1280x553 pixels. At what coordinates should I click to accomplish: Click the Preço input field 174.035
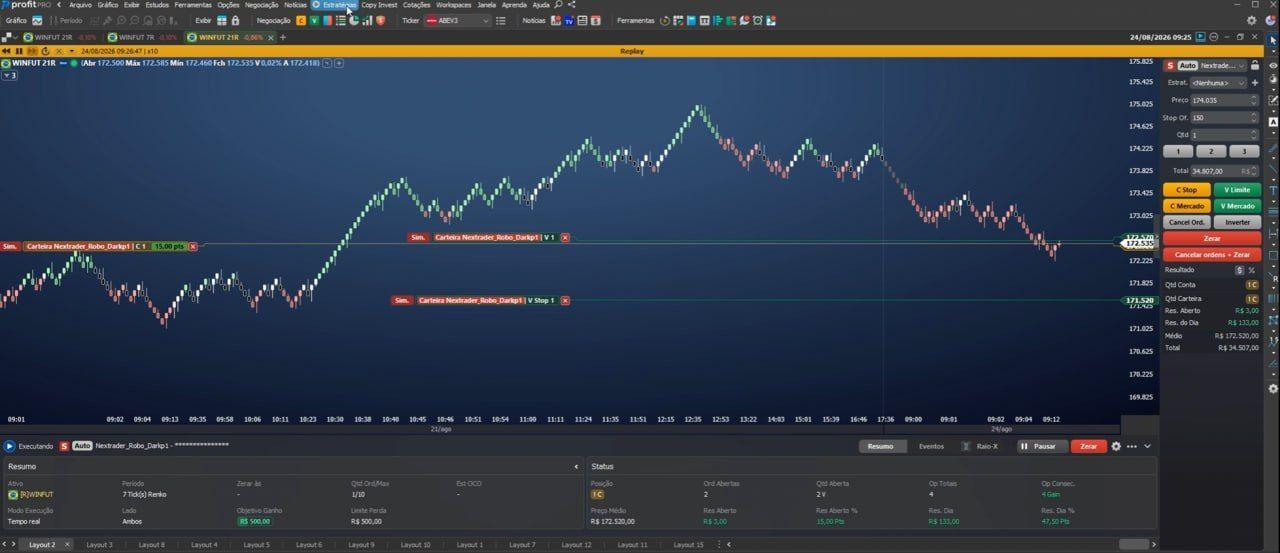(1224, 100)
